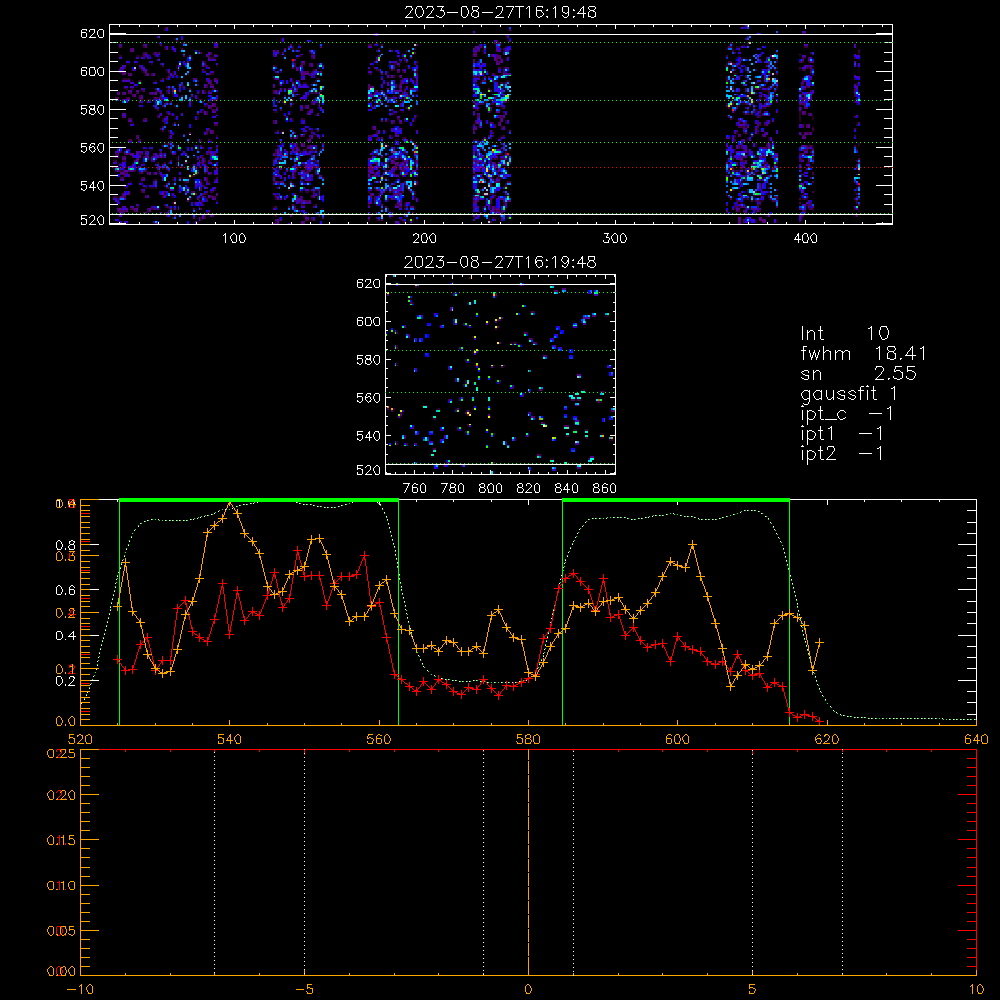Select the 'sn 2.55' value
Image resolution: width=1000 pixels, height=1000 pixels.
(858, 373)
